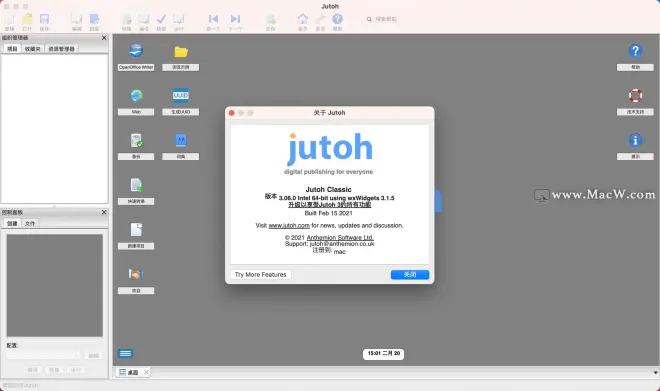Click the UUID generator desktop icon
This screenshot has width=660, height=391.
click(x=181, y=96)
